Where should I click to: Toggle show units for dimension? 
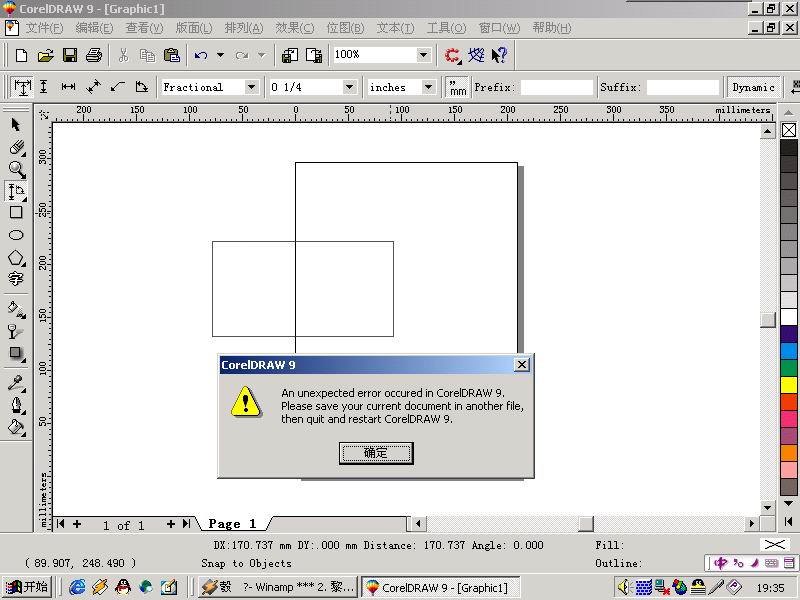click(457, 87)
